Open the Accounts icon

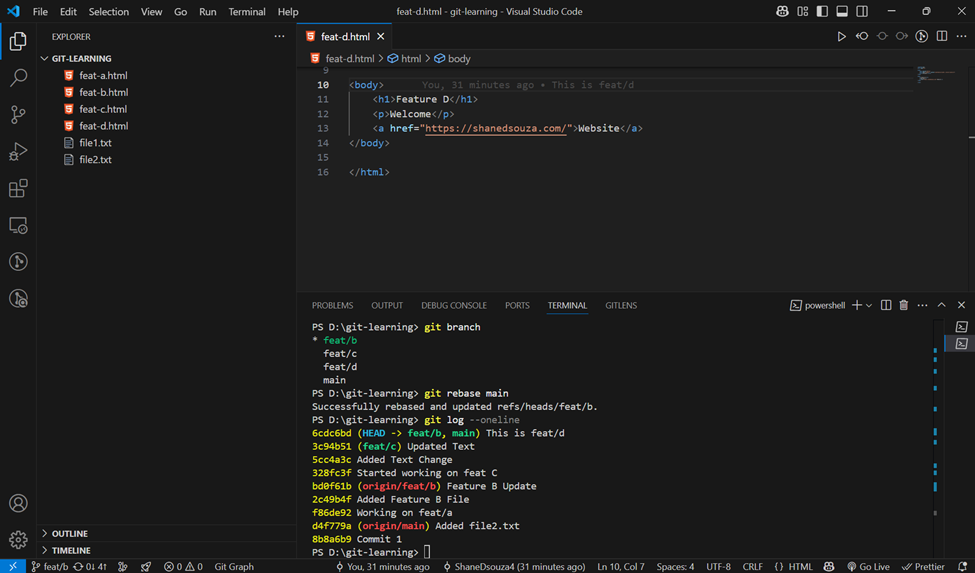point(18,503)
